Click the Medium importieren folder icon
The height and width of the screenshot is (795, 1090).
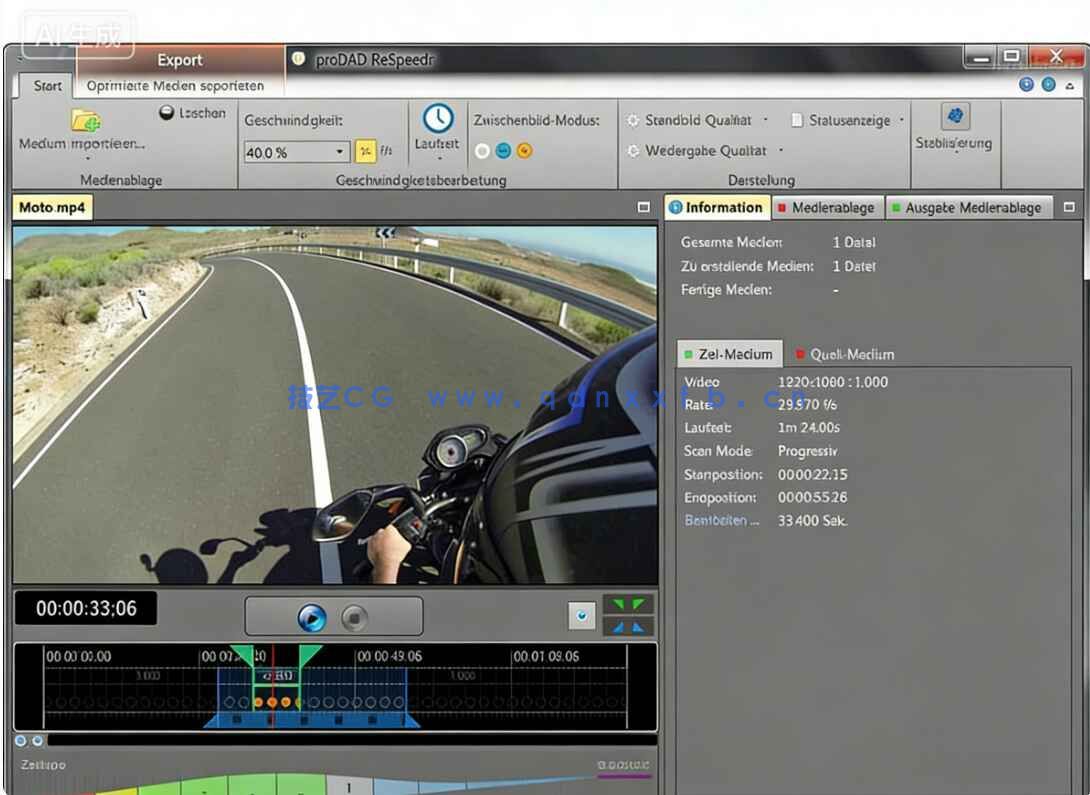coord(85,121)
